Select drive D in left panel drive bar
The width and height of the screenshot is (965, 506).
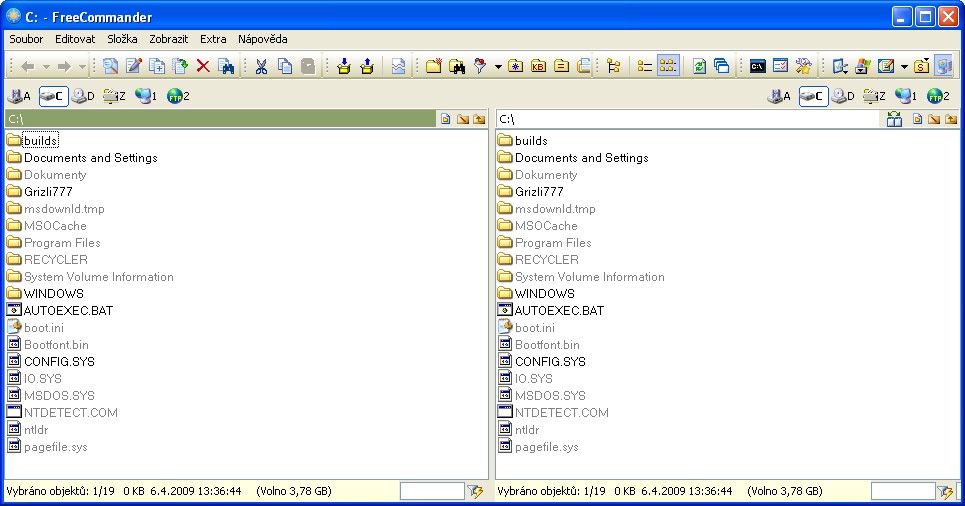pos(83,96)
